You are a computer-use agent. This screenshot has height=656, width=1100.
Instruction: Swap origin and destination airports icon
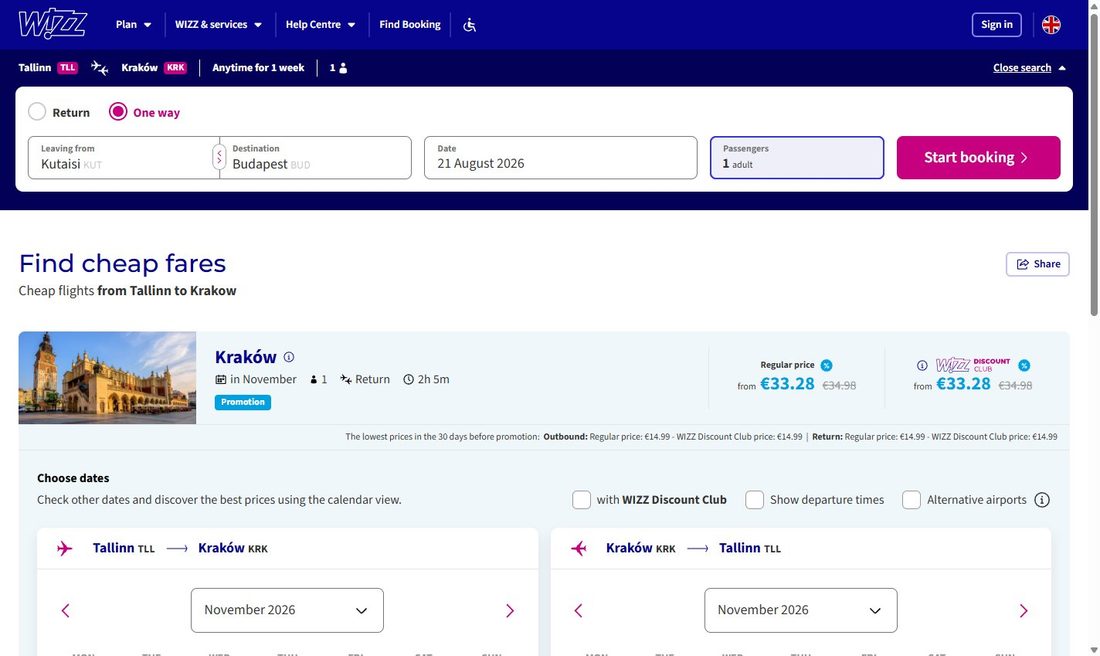click(219, 157)
